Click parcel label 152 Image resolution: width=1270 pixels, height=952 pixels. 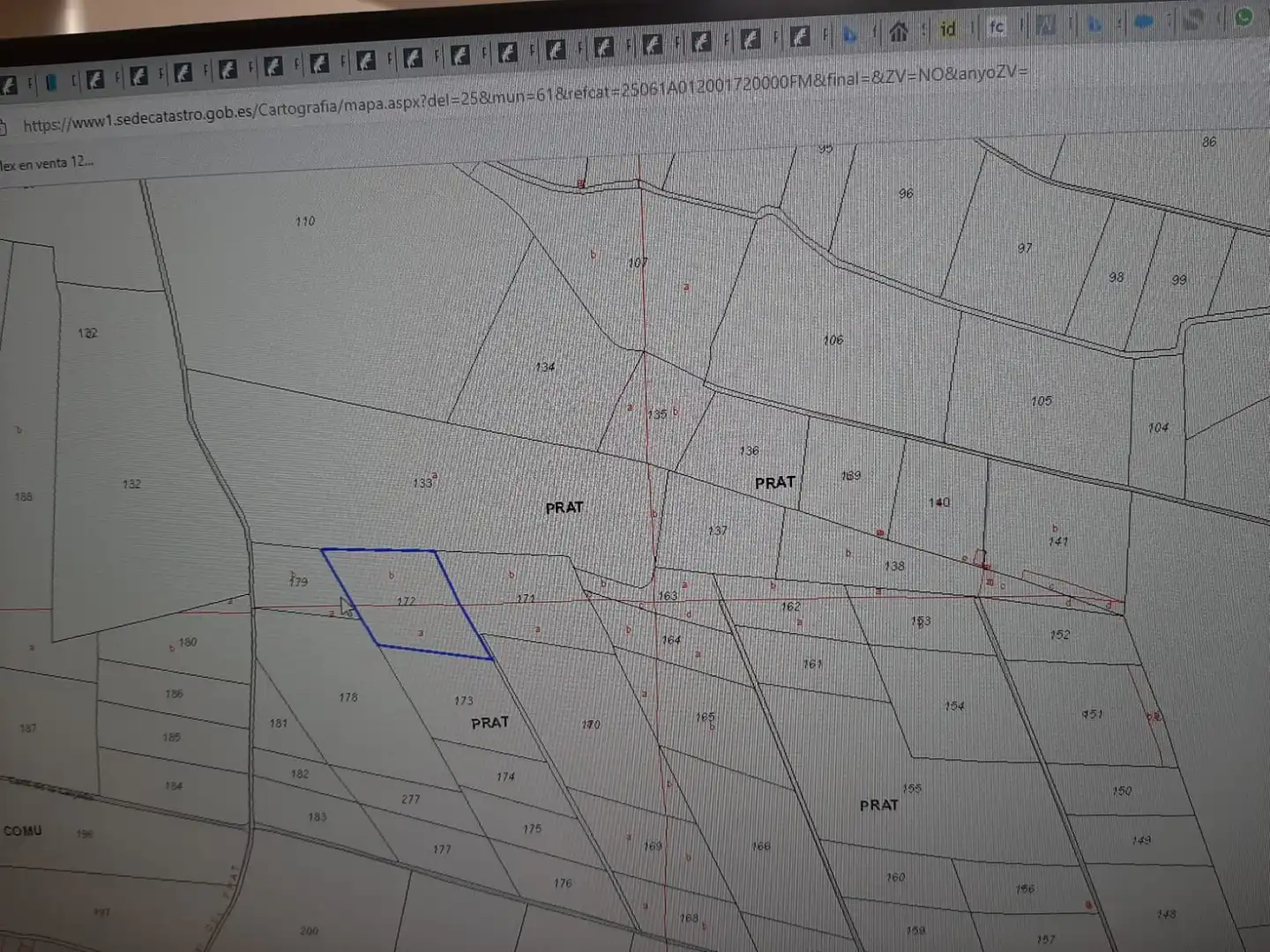(1060, 635)
